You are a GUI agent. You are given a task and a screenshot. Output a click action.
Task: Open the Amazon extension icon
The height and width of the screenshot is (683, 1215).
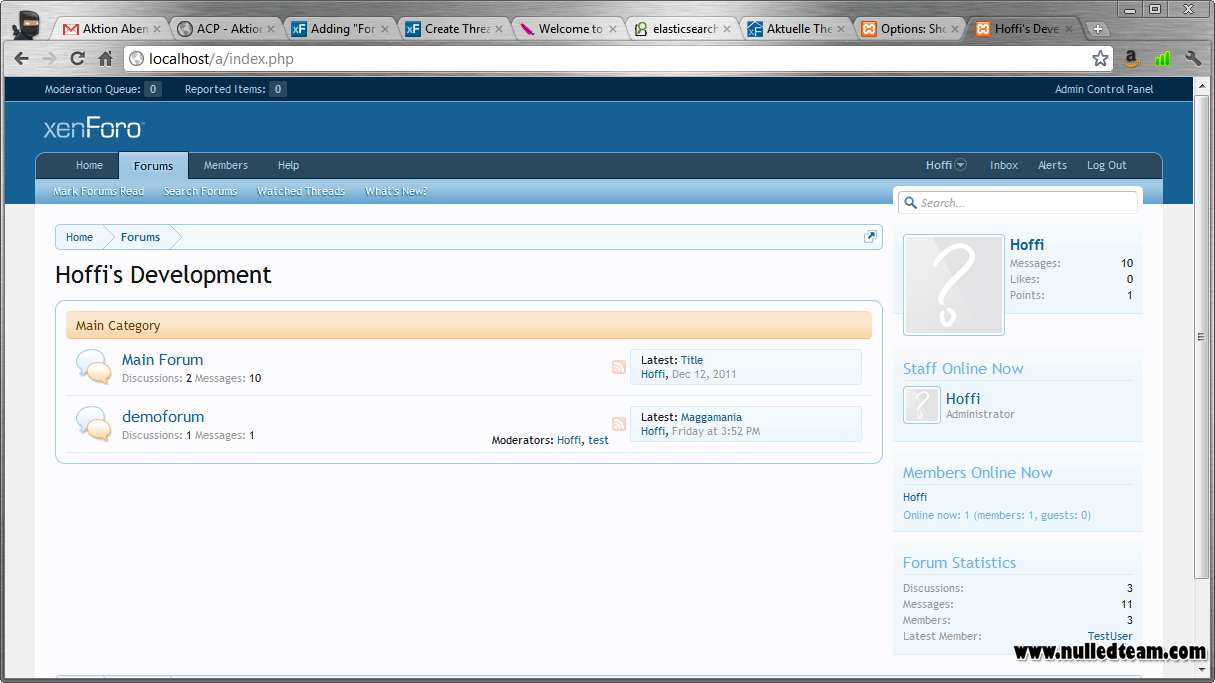(x=1131, y=59)
